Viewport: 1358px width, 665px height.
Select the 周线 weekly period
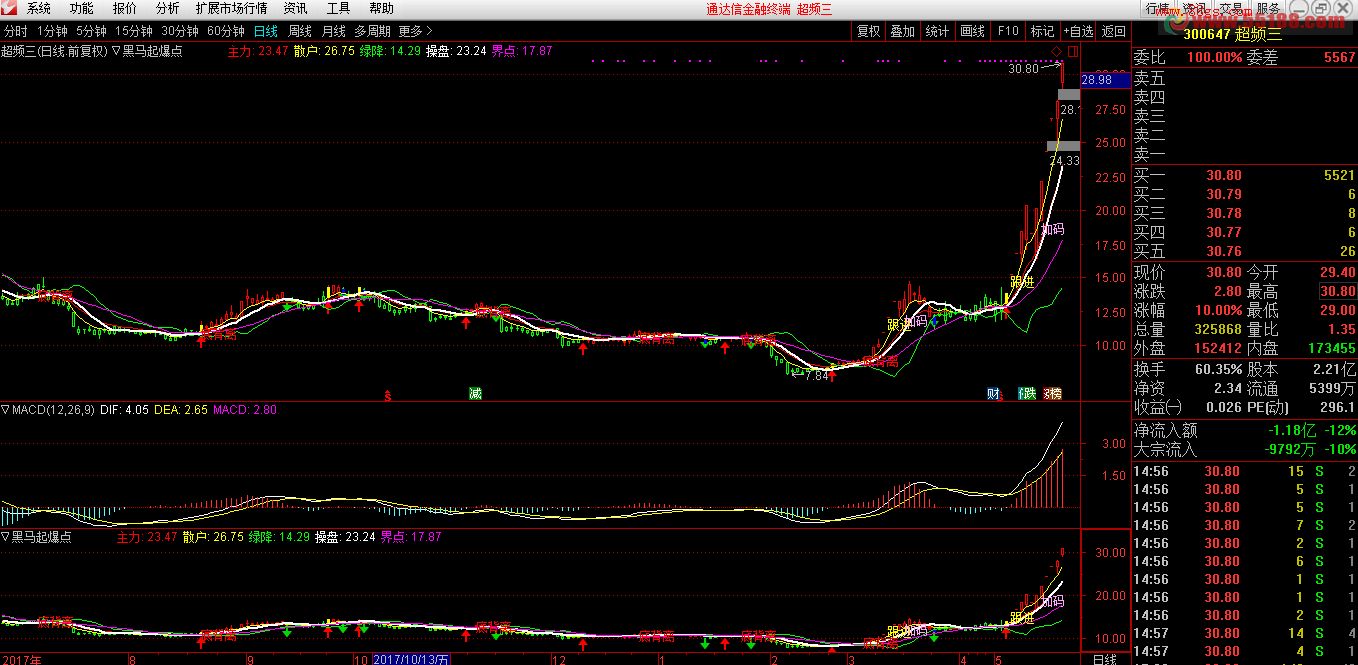300,31
